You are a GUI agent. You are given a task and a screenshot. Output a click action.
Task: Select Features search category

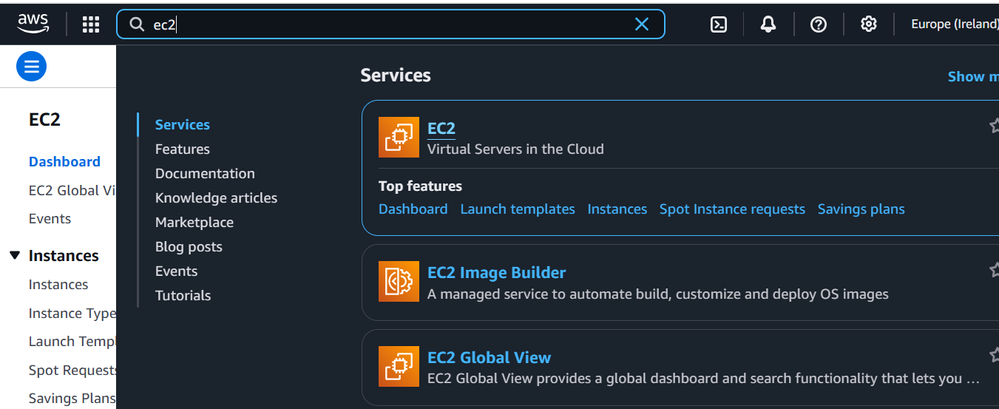182,149
